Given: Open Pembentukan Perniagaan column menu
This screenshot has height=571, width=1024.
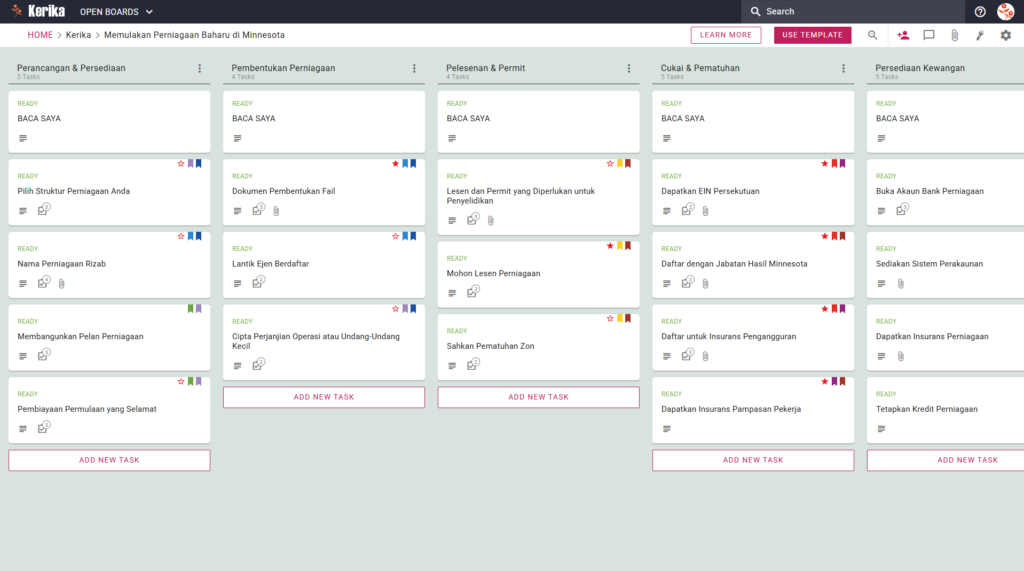Looking at the screenshot, I should (414, 68).
